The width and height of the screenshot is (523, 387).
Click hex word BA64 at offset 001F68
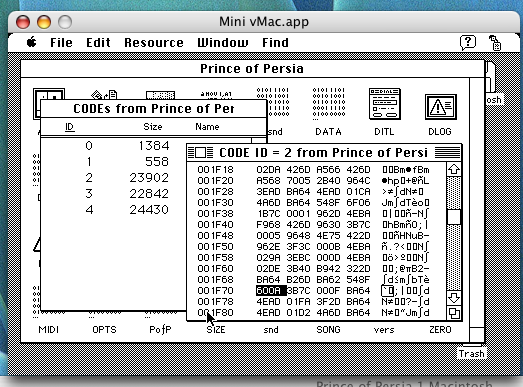click(269, 280)
